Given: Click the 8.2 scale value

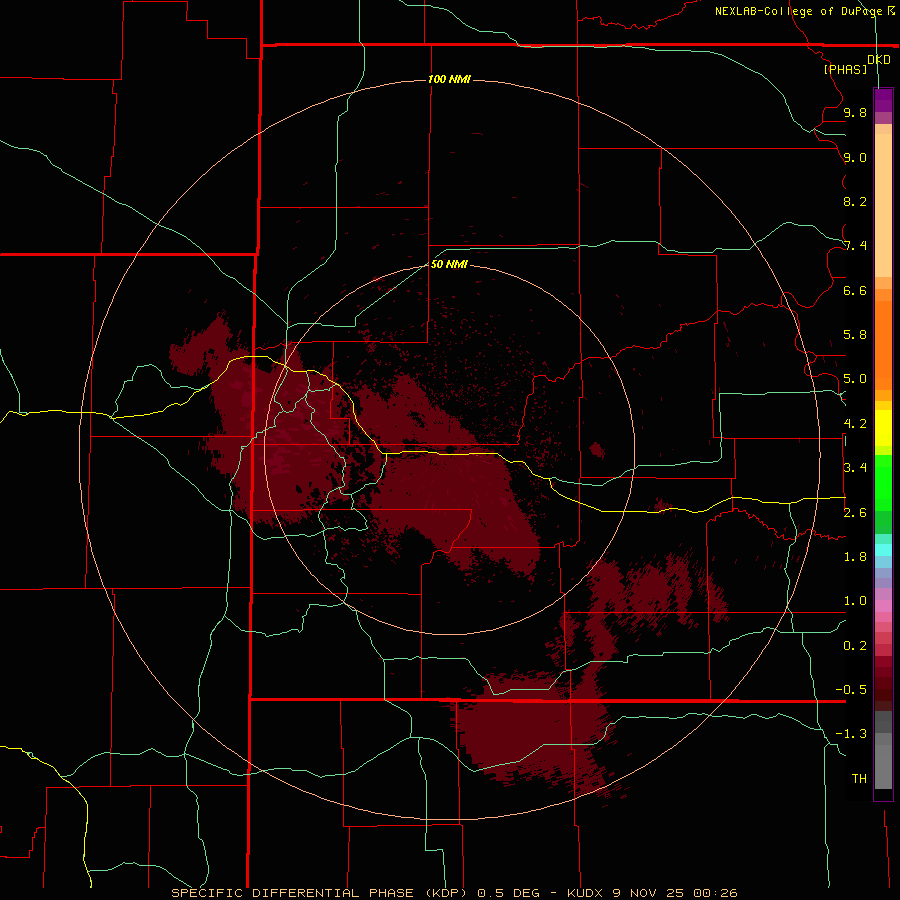Looking at the screenshot, I should coord(855,201).
